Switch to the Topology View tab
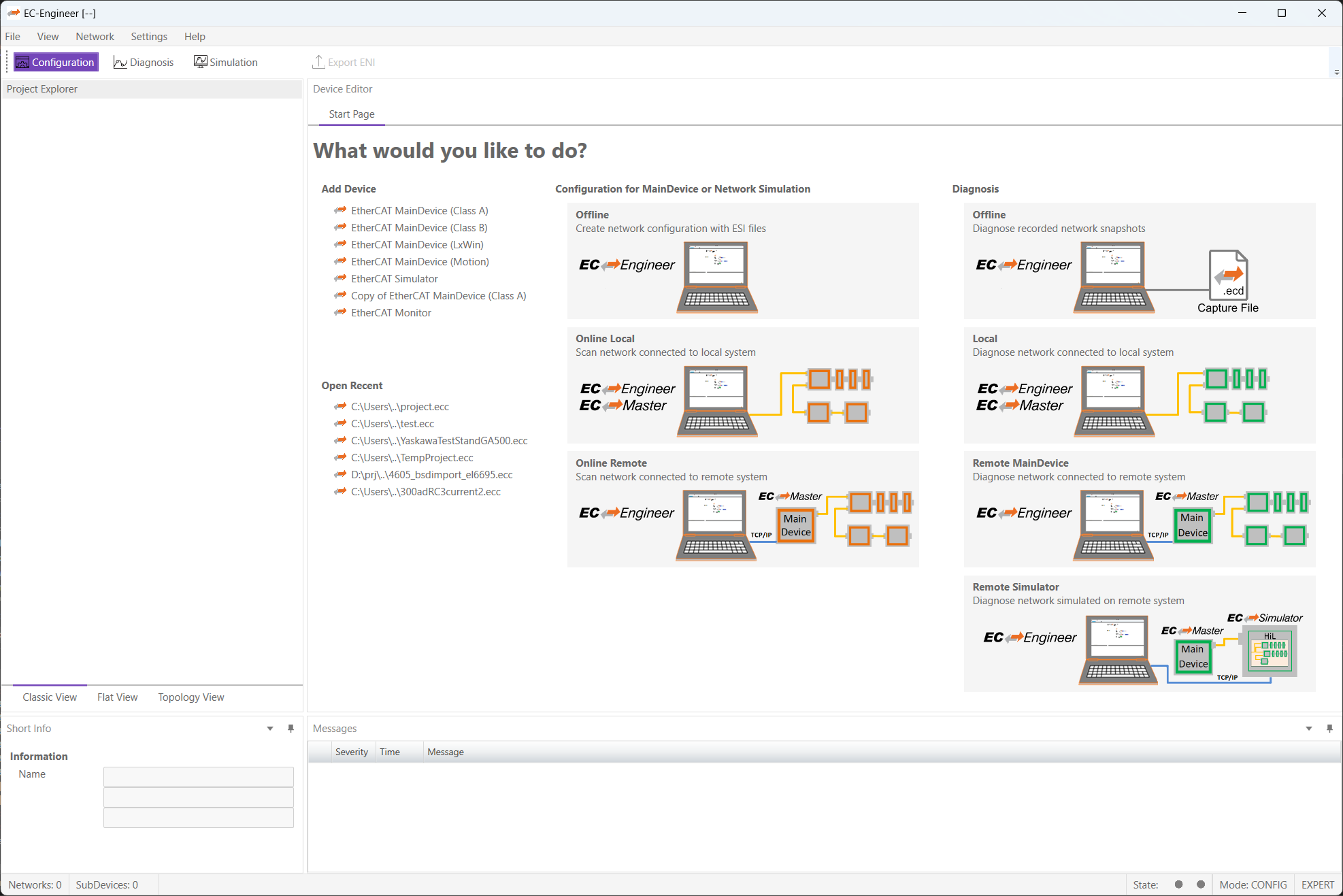This screenshot has width=1343, height=896. 190,697
